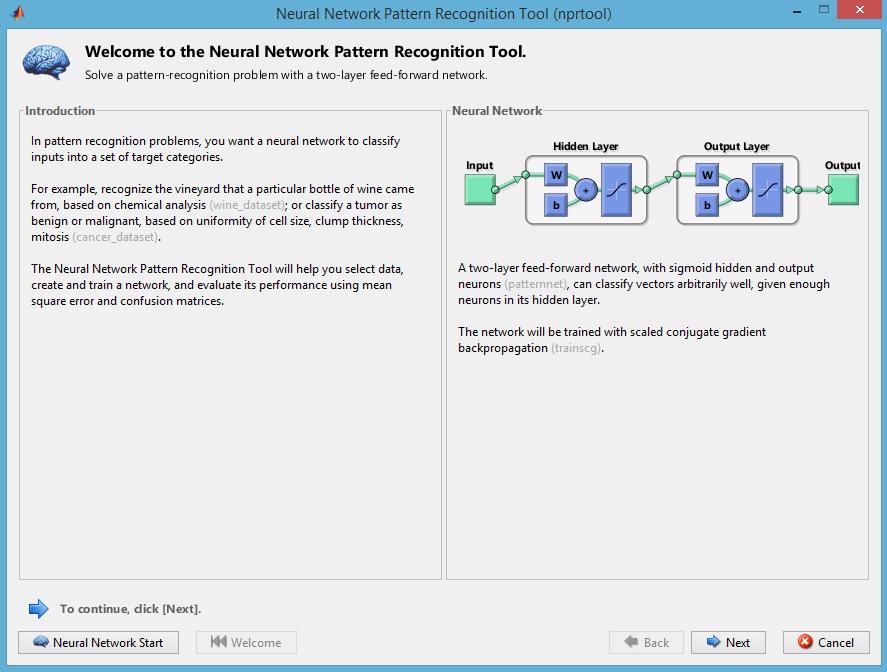Click the window title 'Neural Network Pattern Recognition Tool (nprtool)'
Screen dimensions: 887x672
[x=444, y=14]
